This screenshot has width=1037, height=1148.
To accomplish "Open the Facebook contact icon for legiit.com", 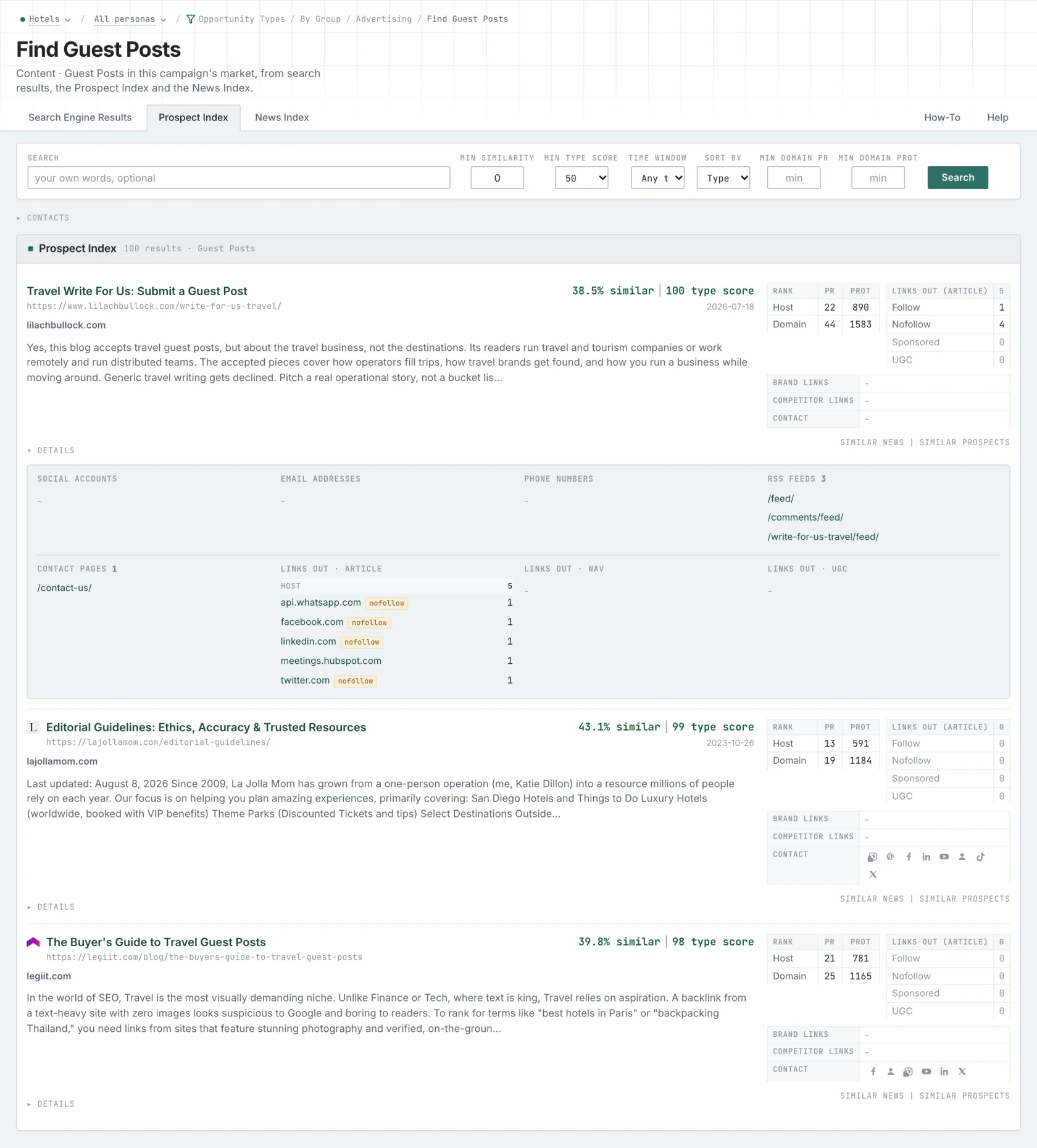I will pyautogui.click(x=873, y=1071).
